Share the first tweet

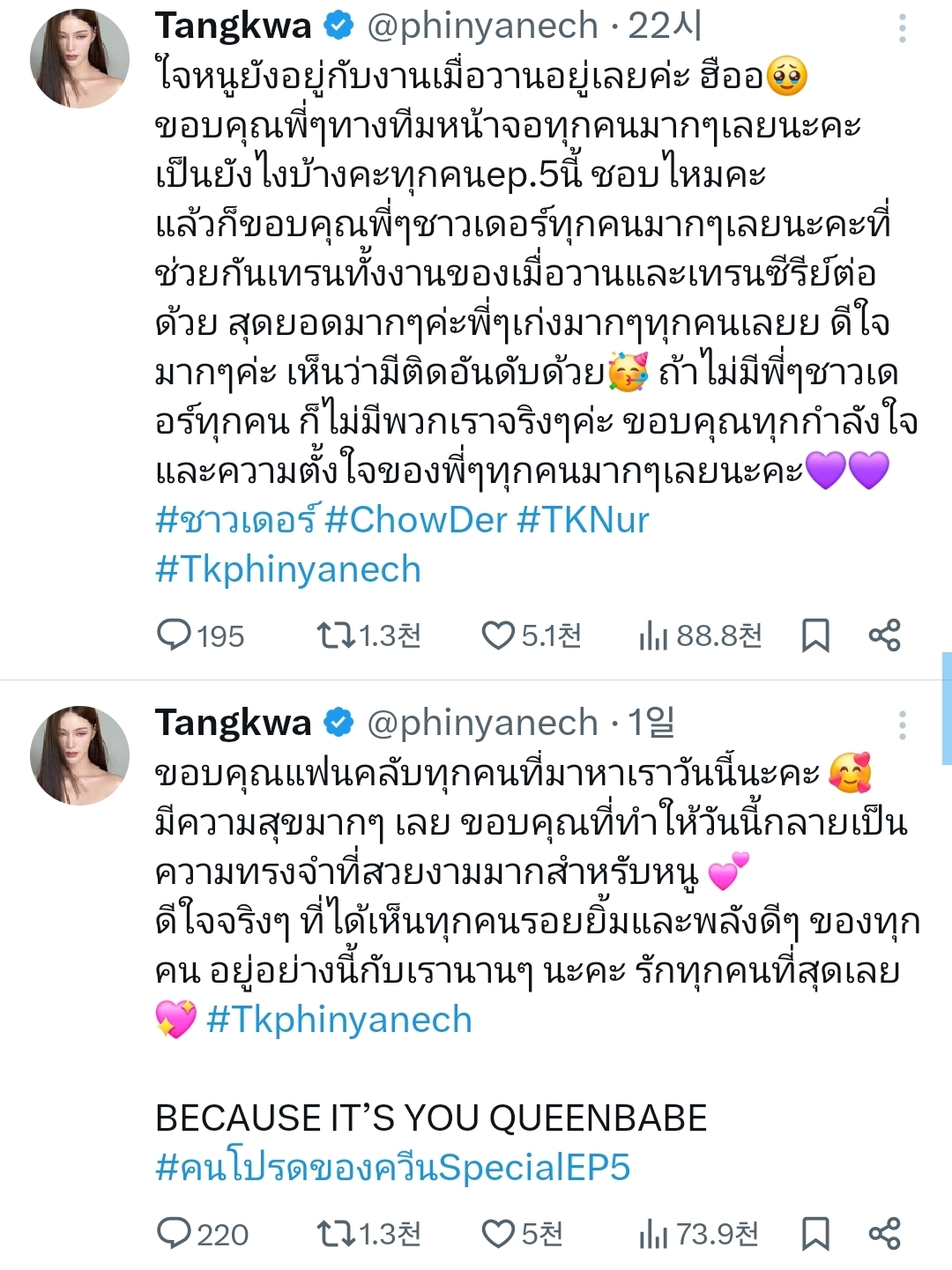[884, 635]
